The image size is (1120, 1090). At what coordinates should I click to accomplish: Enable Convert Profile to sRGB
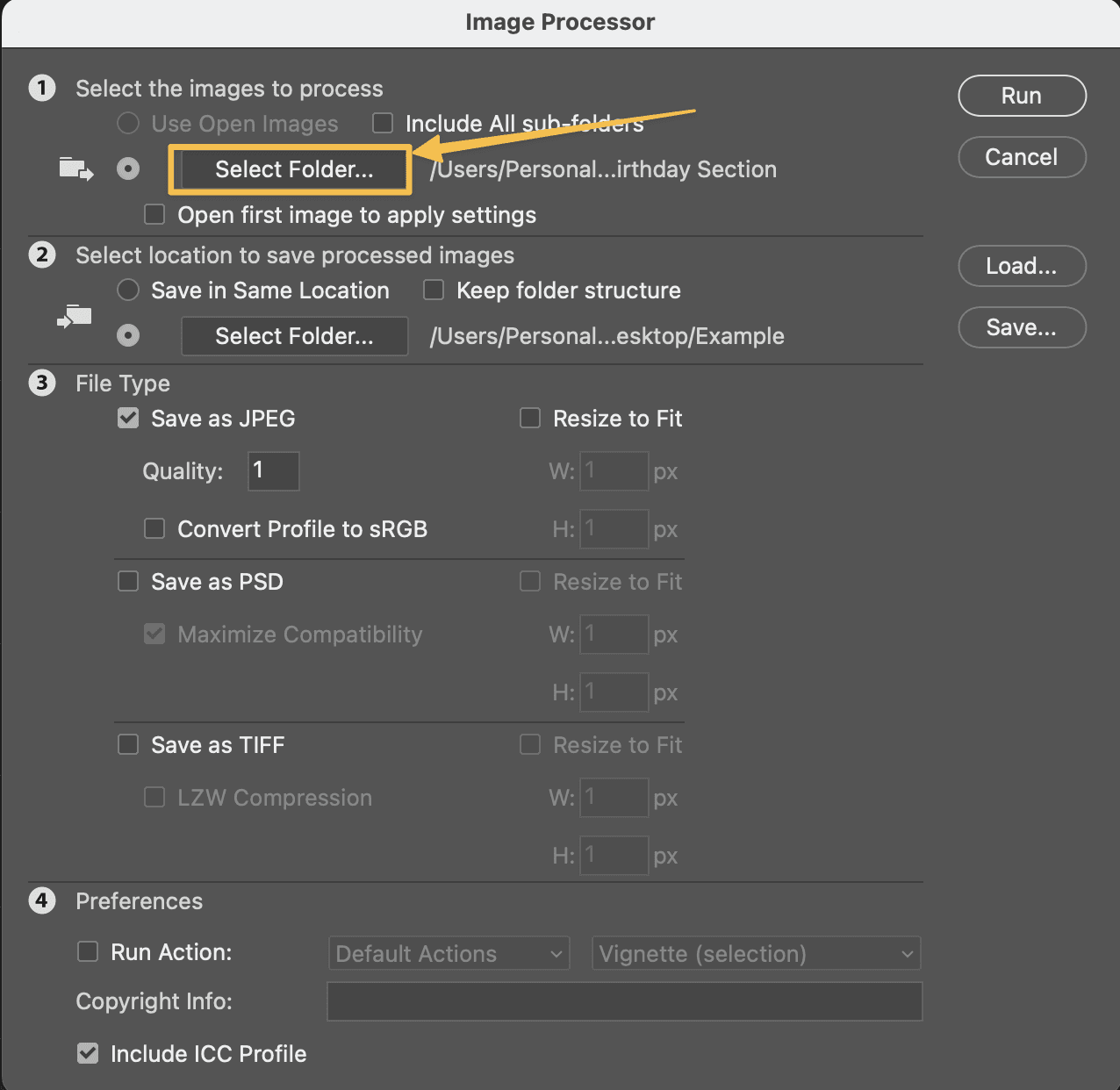(x=154, y=528)
